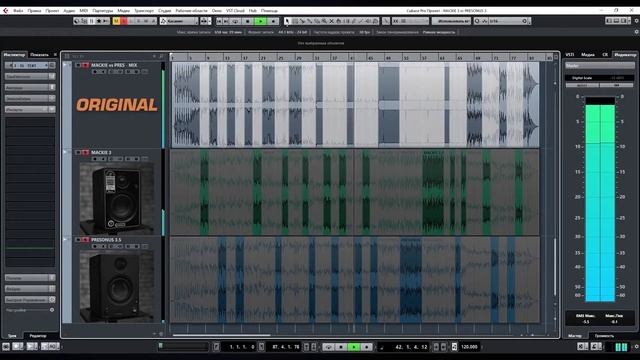
Task: Open the Hub menu
Action: click(253, 11)
